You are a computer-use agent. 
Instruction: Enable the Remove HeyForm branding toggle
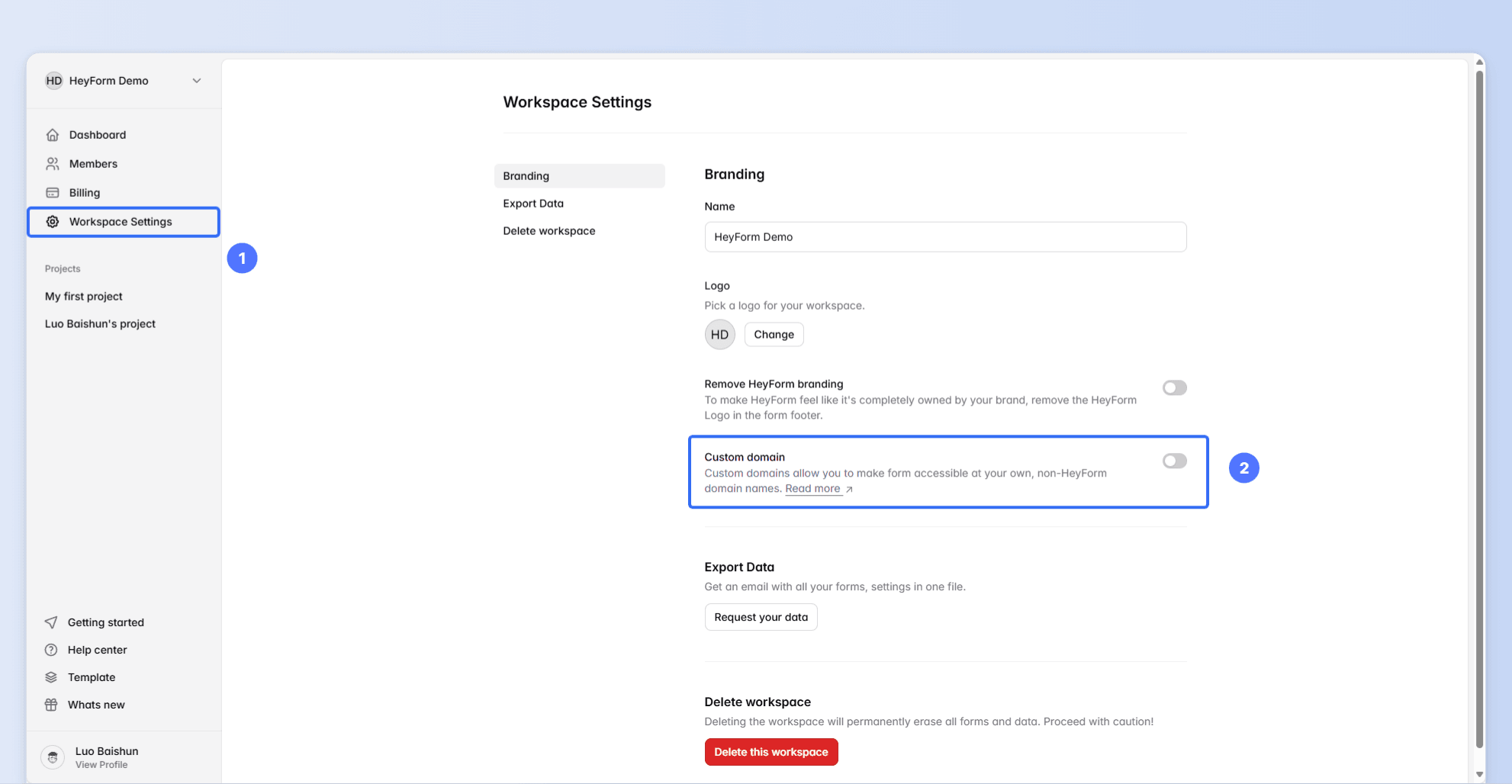click(1174, 387)
